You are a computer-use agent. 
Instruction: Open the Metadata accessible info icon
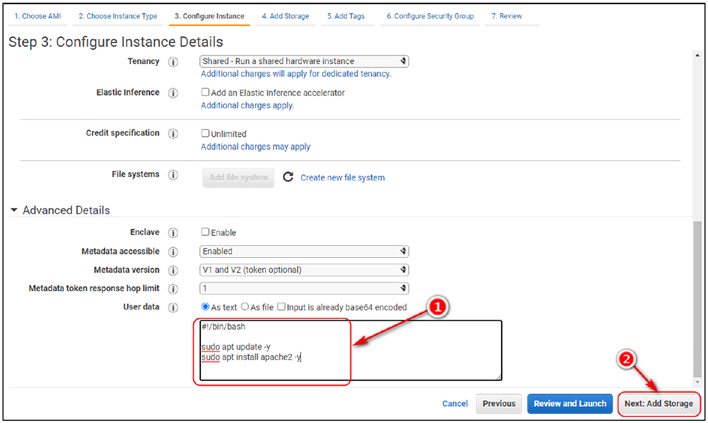click(173, 251)
